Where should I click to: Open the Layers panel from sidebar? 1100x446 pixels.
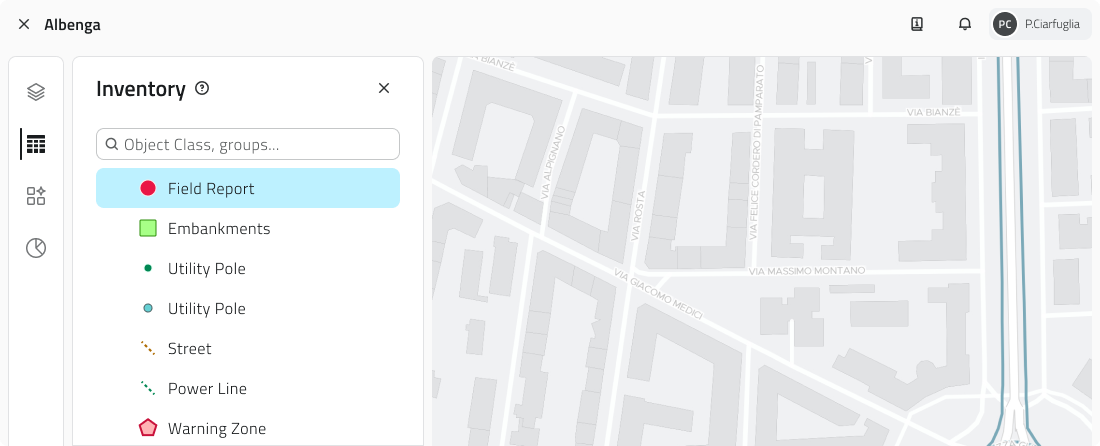36,92
